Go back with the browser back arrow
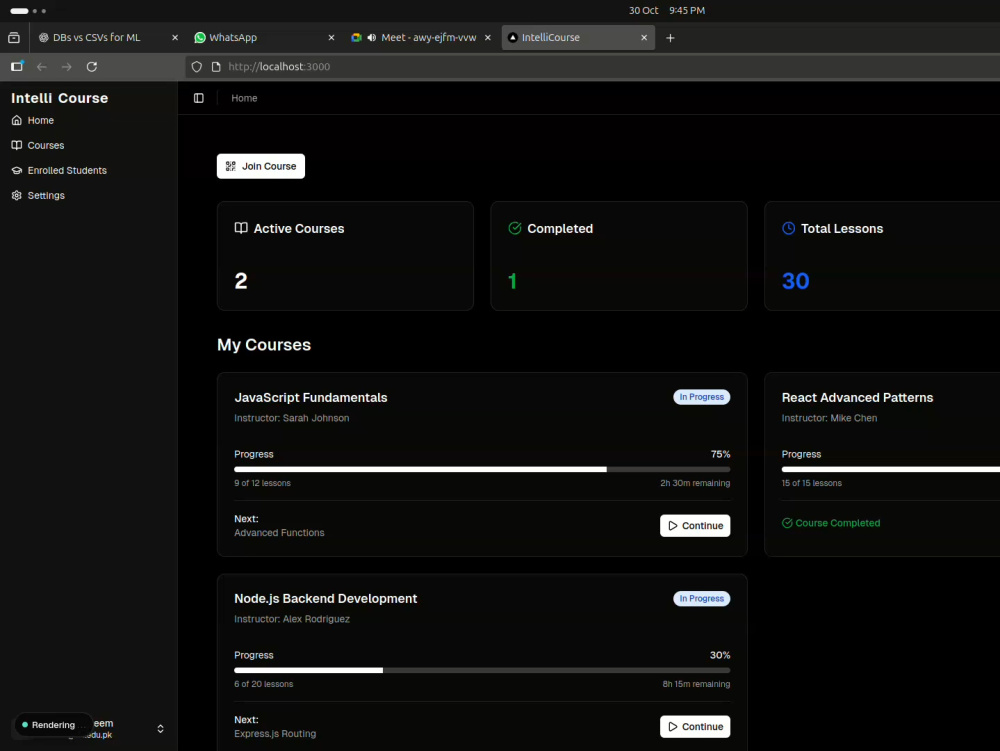1000x751 pixels. point(41,66)
